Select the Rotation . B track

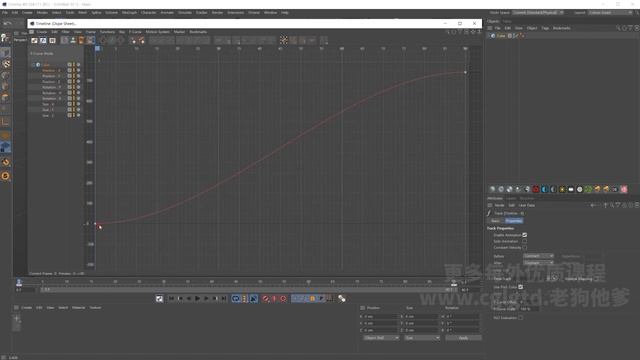(x=51, y=98)
